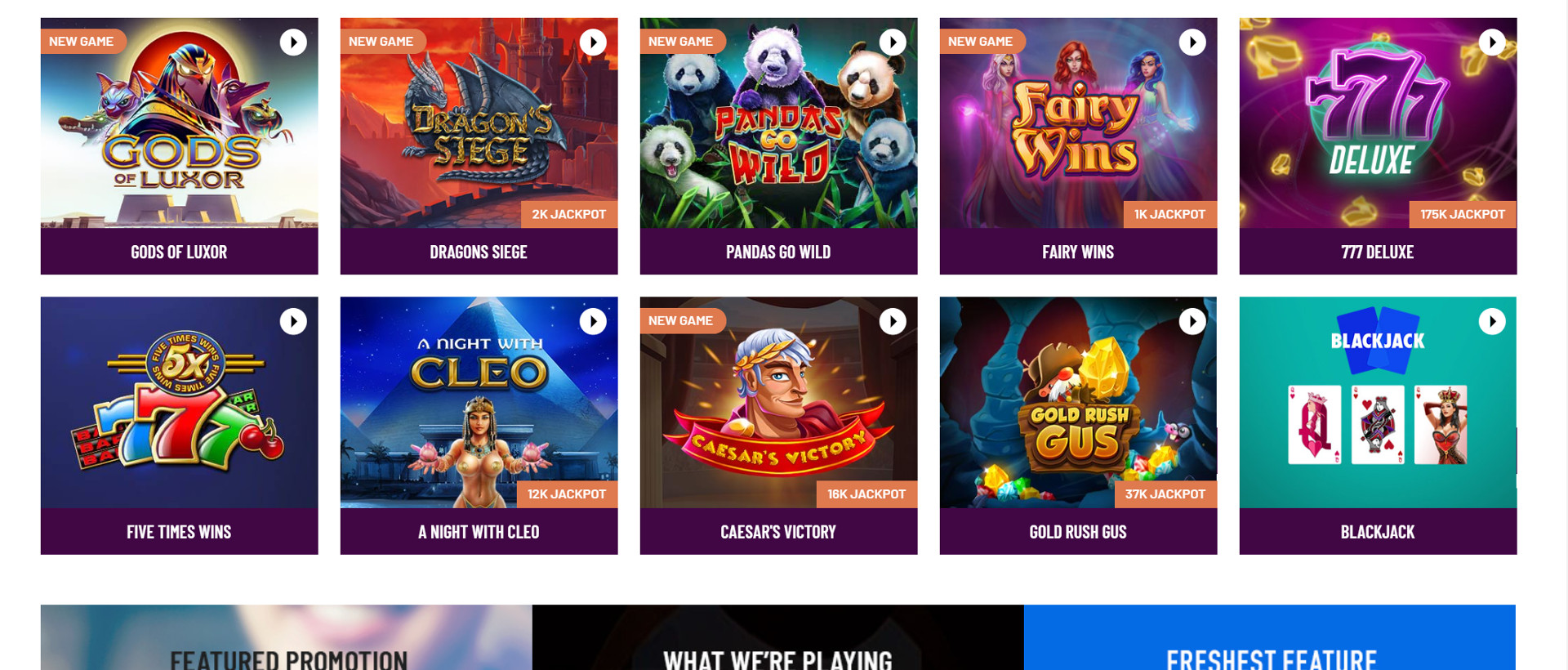Click play icon on Gold Rush Gus
Image resolution: width=1568 pixels, height=670 pixels.
[1192, 322]
